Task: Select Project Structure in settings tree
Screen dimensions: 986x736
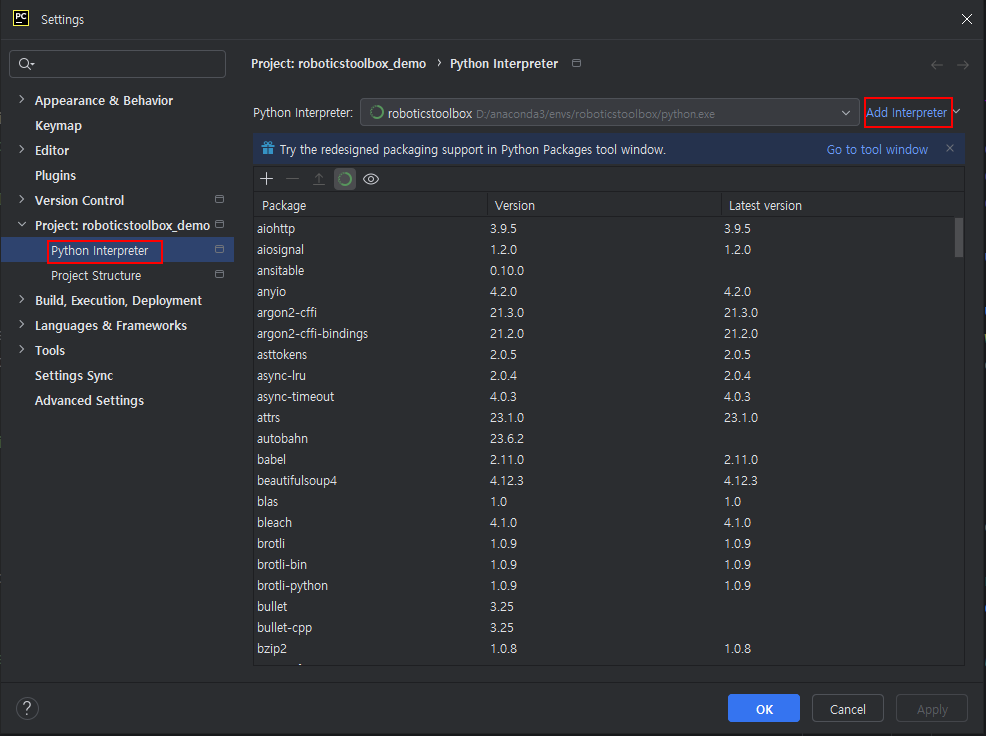Action: click(x=96, y=276)
